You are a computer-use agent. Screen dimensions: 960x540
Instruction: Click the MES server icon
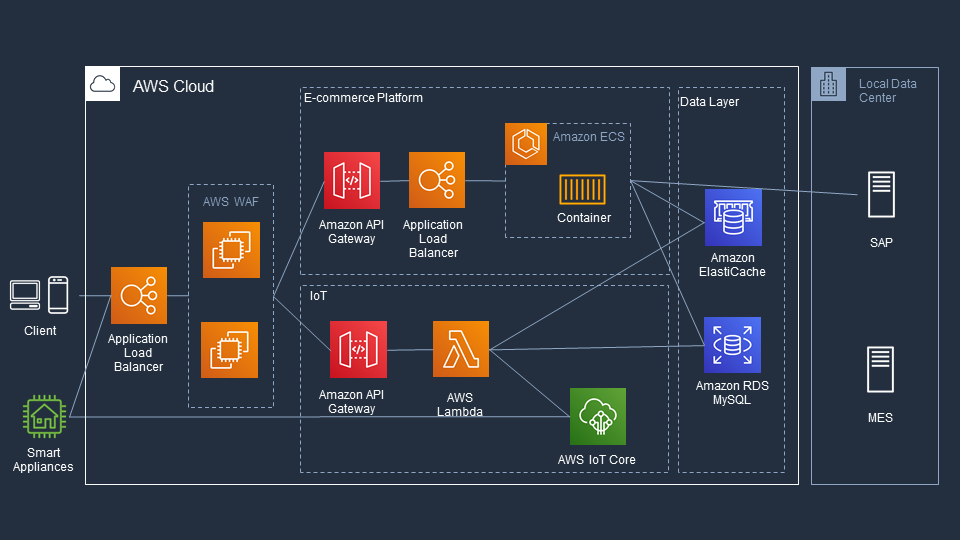coord(880,370)
